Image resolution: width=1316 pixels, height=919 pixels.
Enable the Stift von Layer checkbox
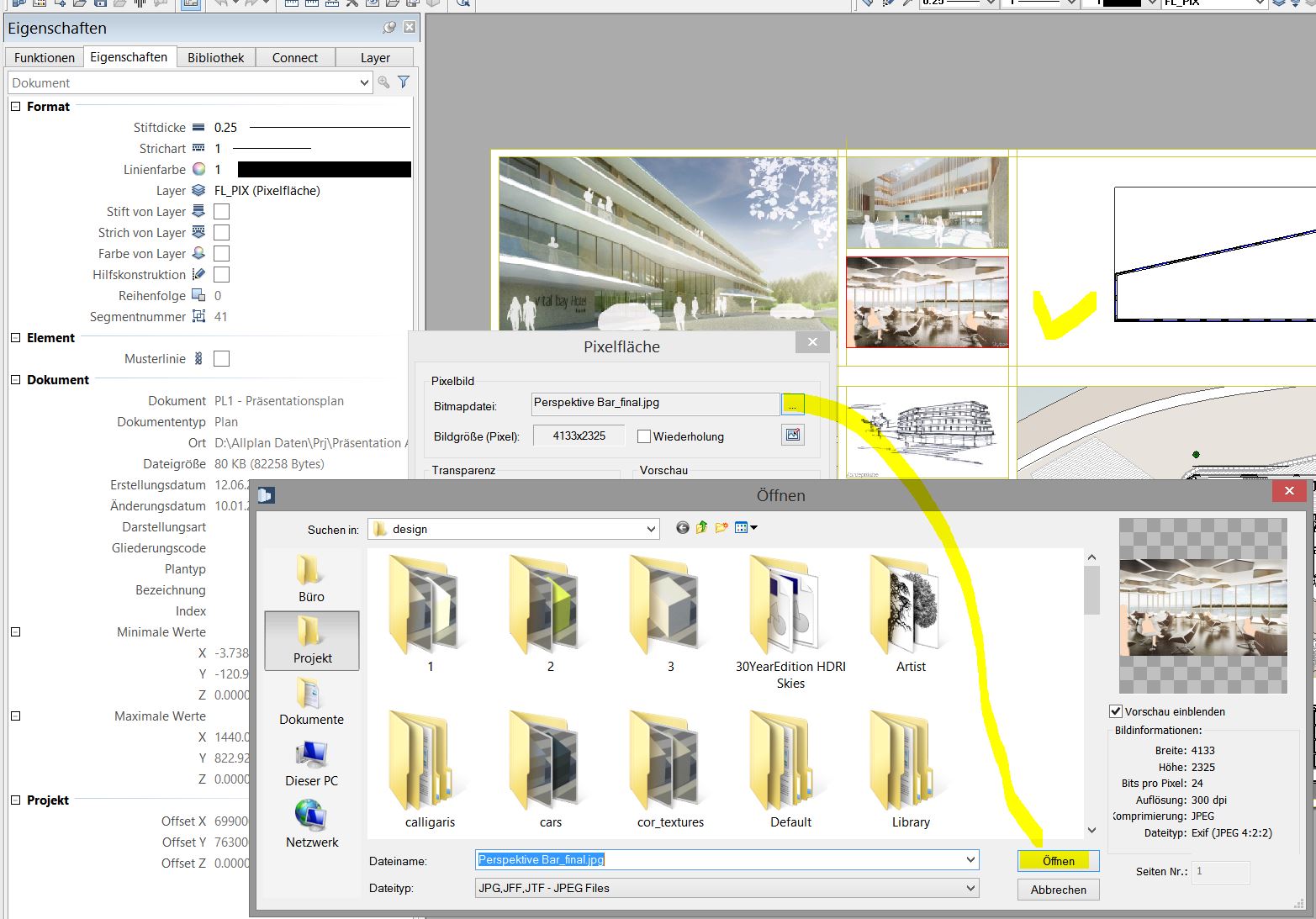click(x=222, y=212)
